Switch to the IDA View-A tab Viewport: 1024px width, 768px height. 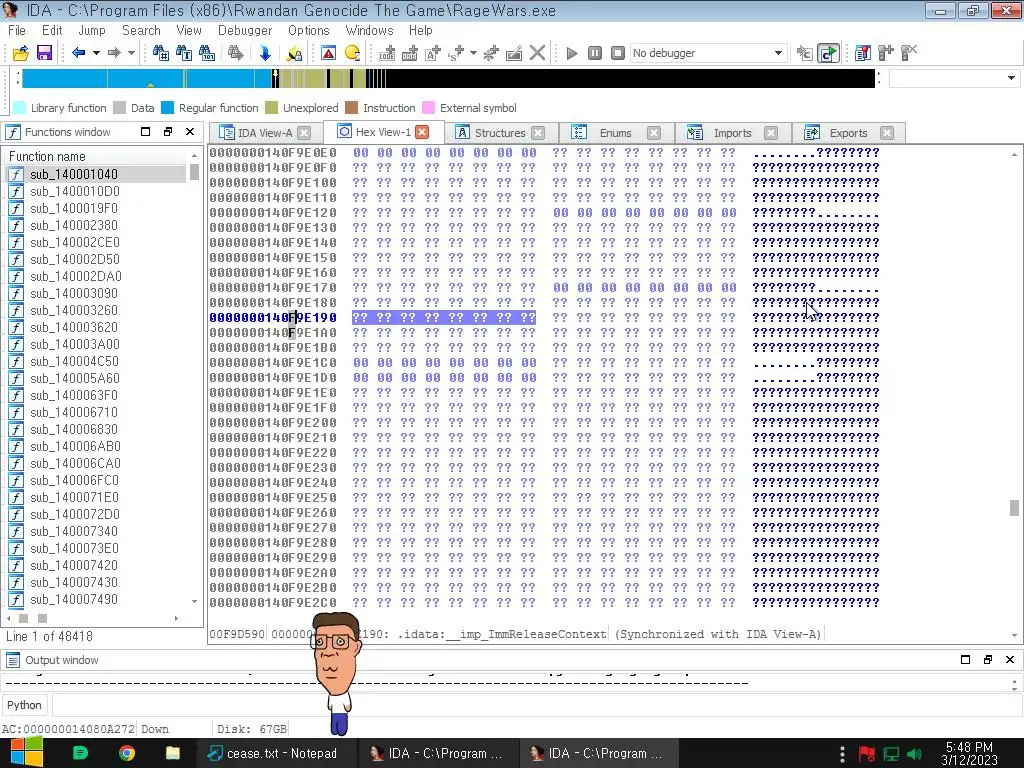[264, 133]
